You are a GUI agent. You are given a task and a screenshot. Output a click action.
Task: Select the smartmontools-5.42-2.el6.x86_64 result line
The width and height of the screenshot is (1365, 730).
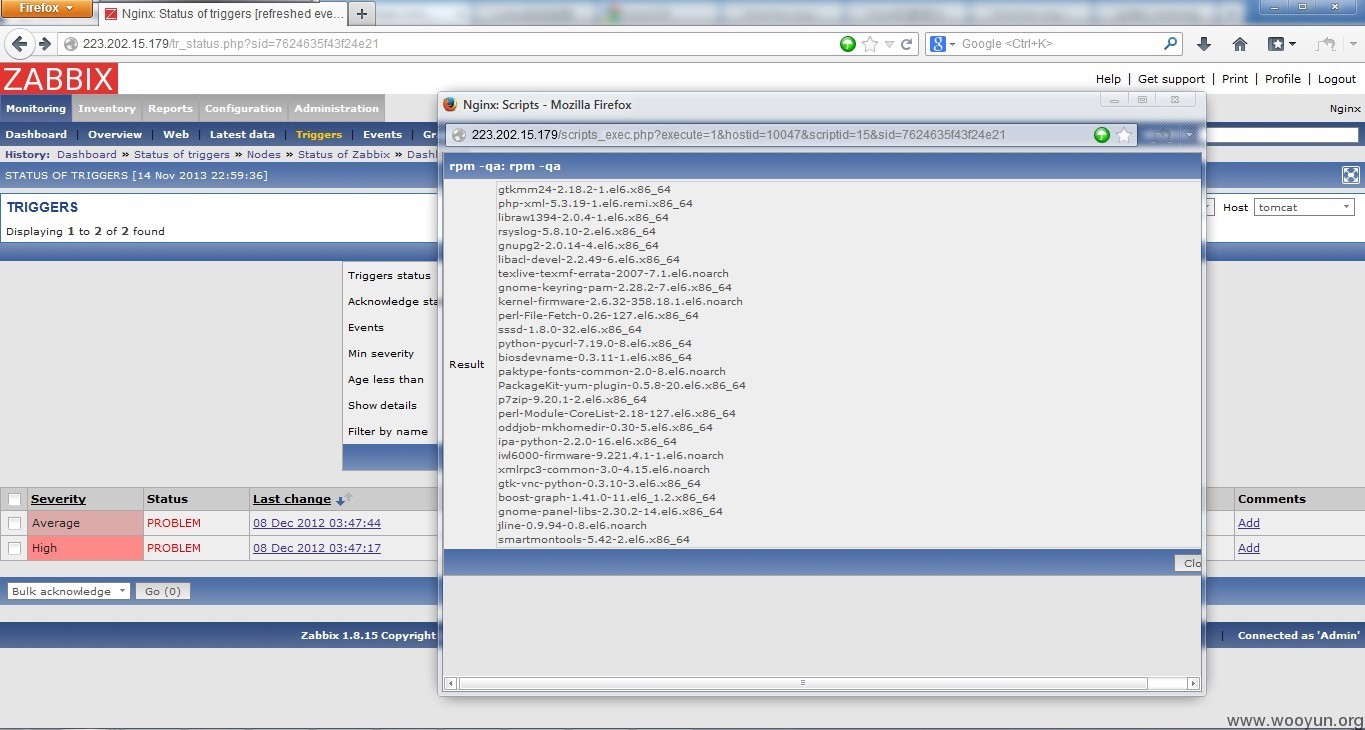(594, 539)
